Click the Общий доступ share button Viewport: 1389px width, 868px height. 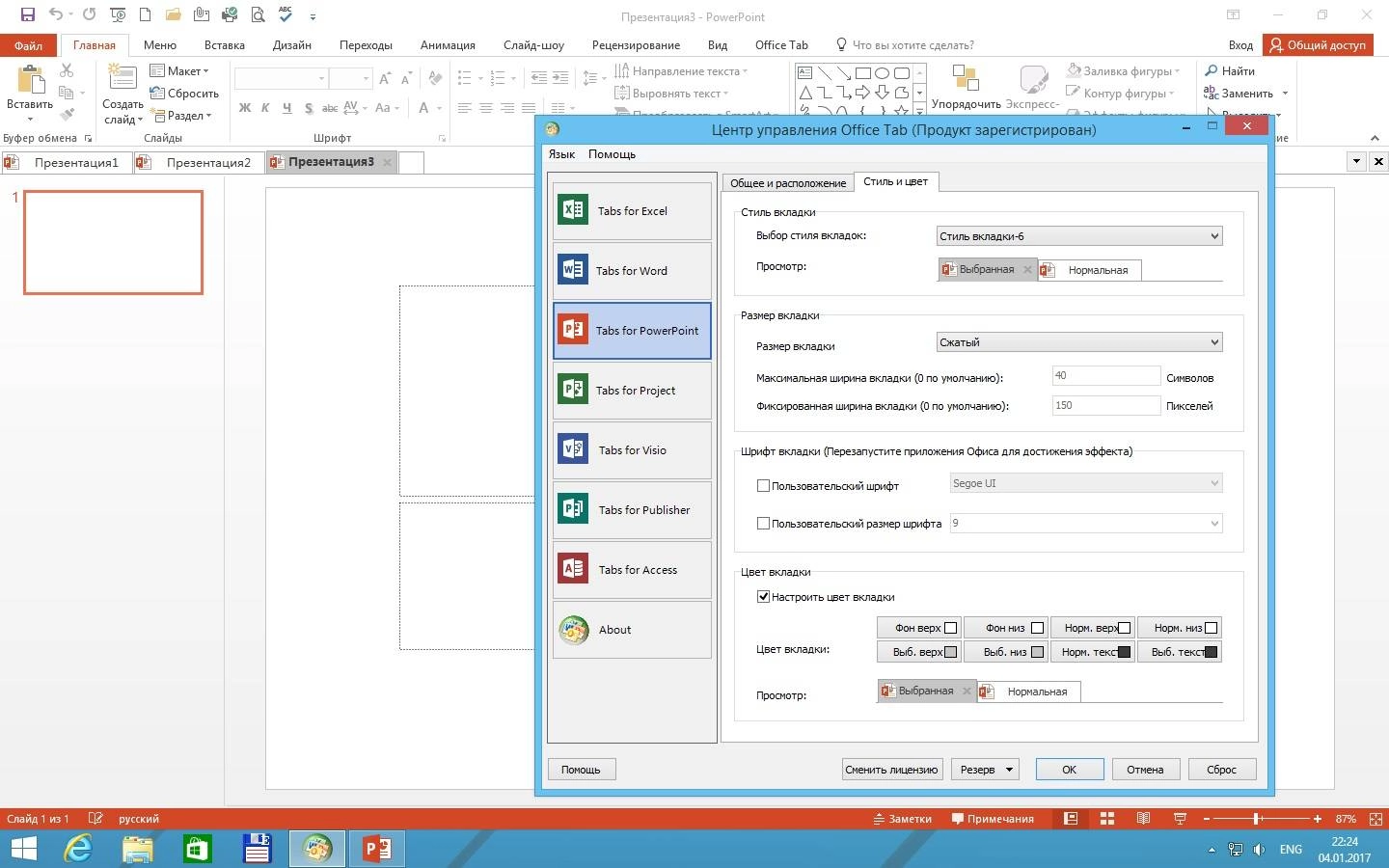[1318, 44]
